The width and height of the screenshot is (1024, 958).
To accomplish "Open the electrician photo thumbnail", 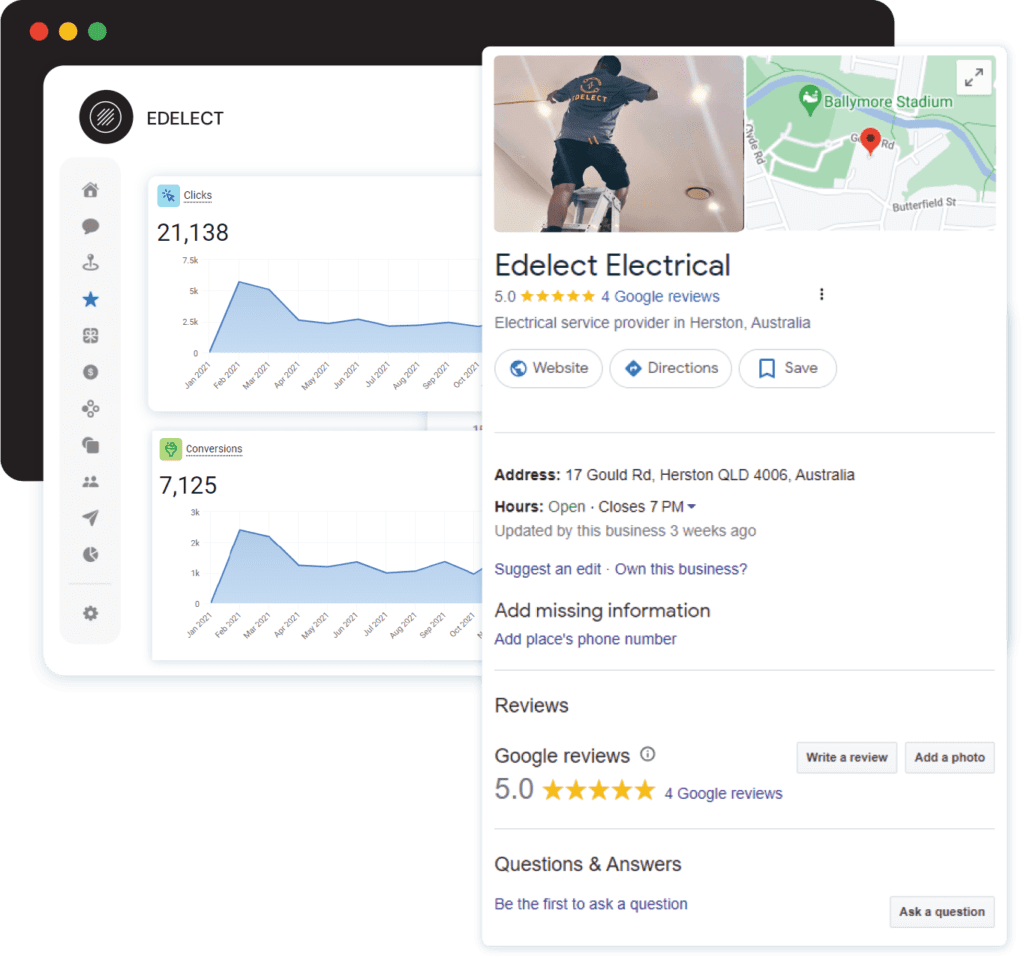I will (618, 144).
